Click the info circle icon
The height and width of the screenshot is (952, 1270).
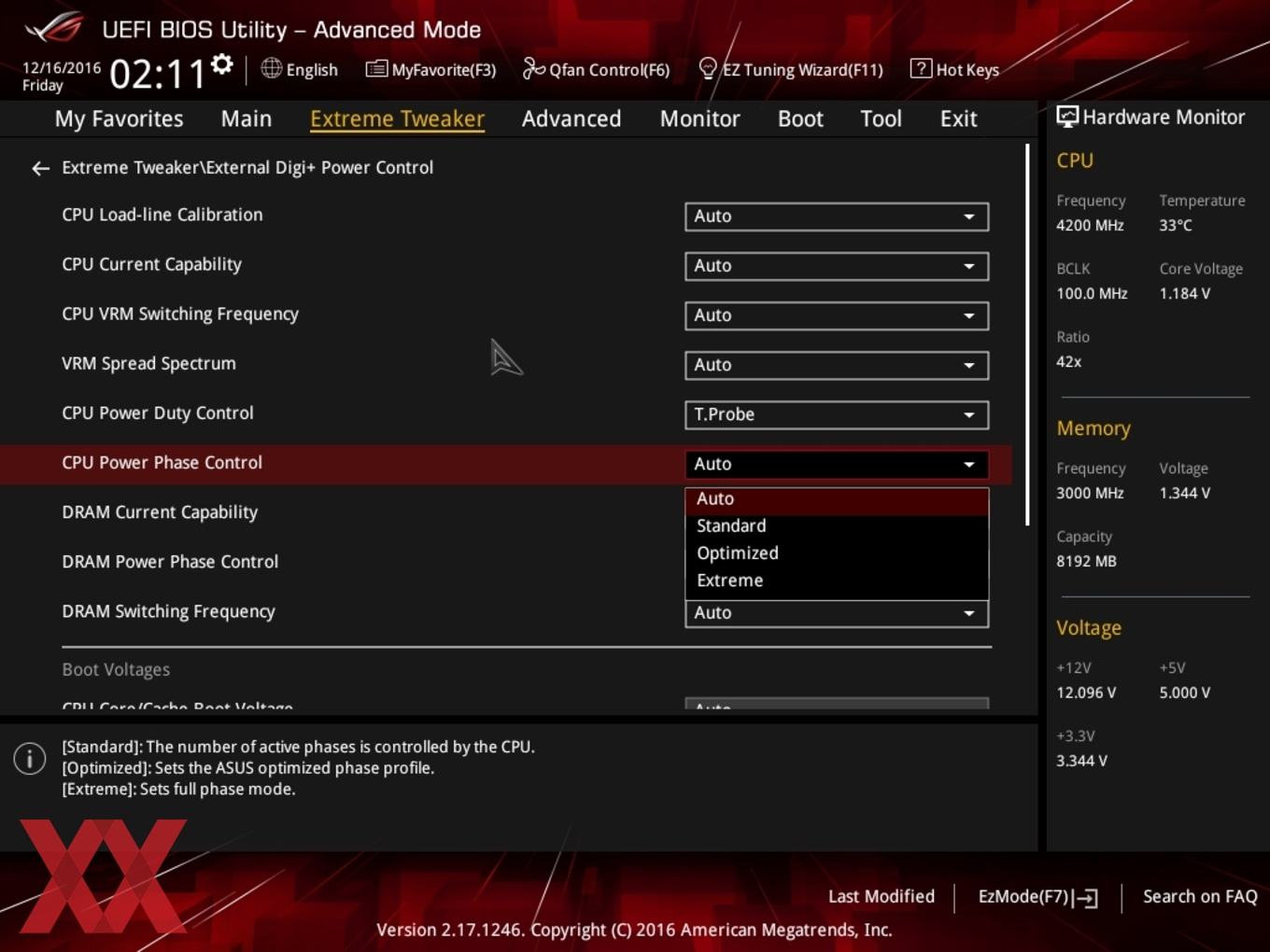point(30,759)
